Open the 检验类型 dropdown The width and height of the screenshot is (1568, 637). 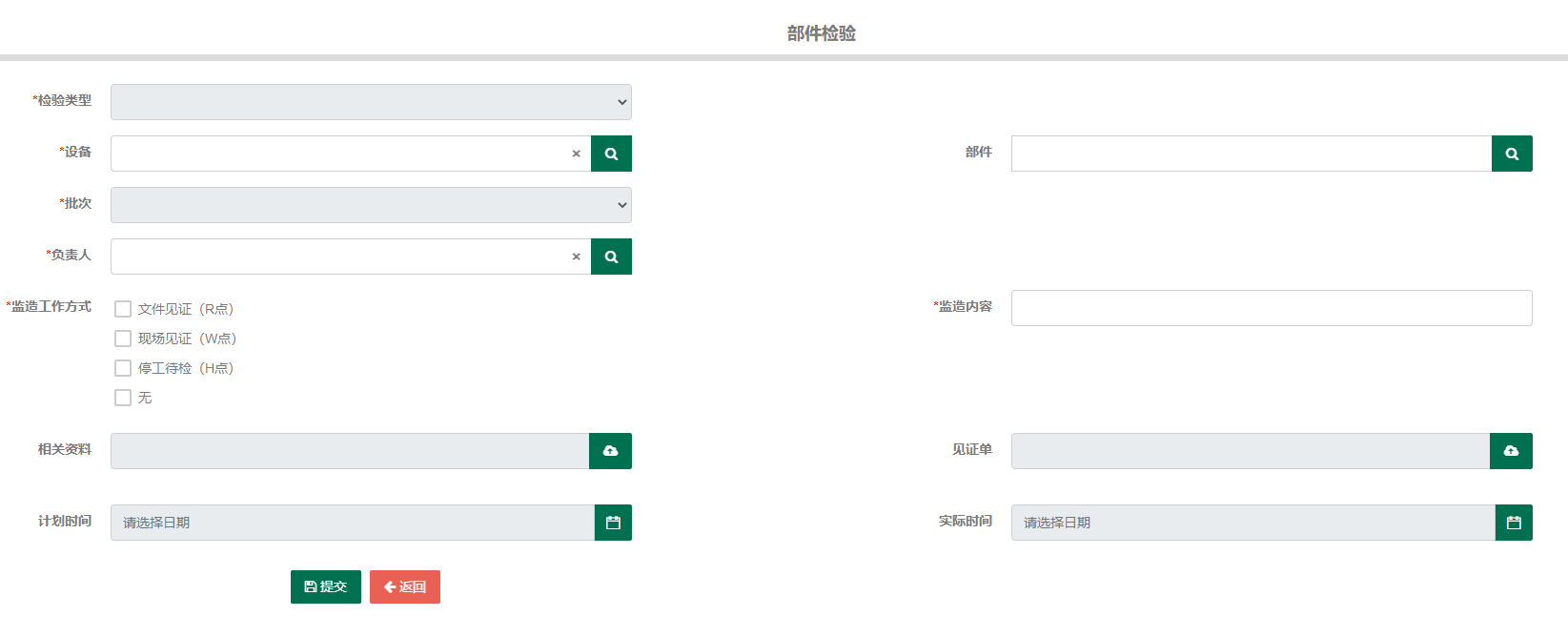coord(371,102)
